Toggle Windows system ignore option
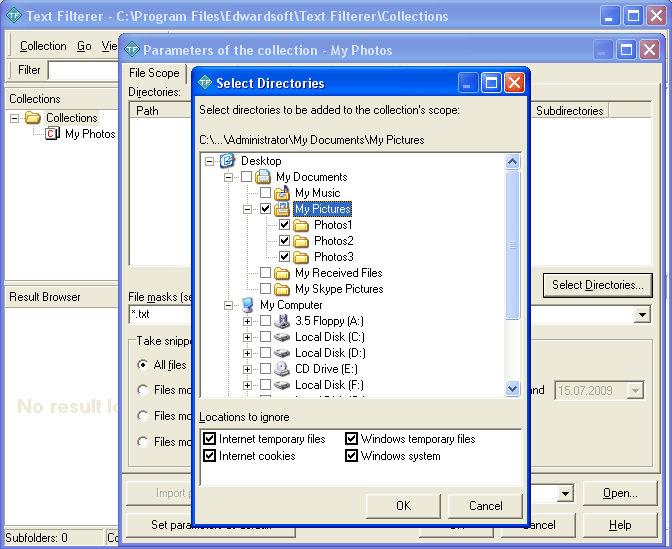Image resolution: width=672 pixels, height=549 pixels. 351,455
